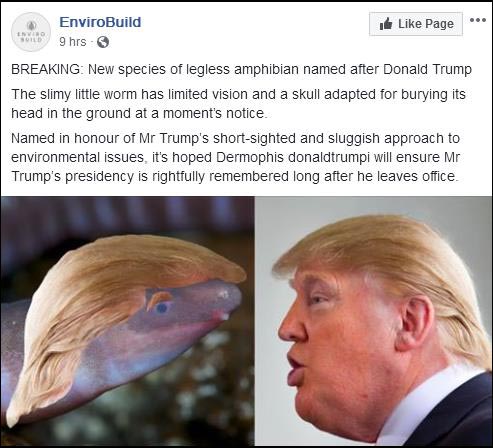Click Trump's ear in the right photo
493x448 pixels.
point(413,322)
